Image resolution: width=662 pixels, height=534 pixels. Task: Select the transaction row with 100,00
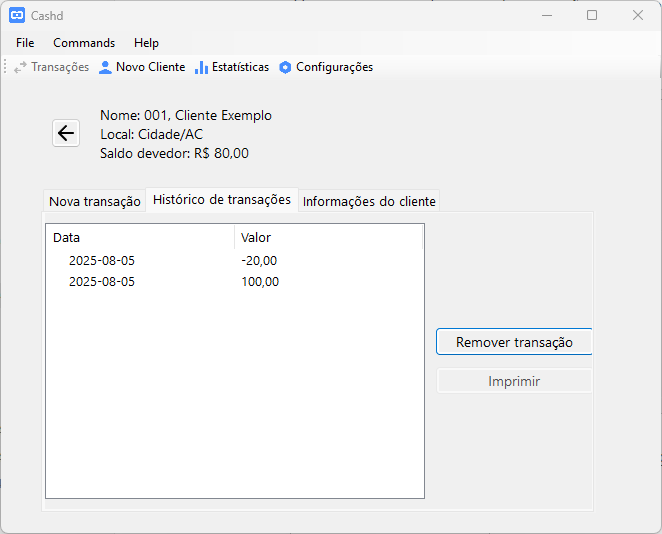pyautogui.click(x=235, y=282)
